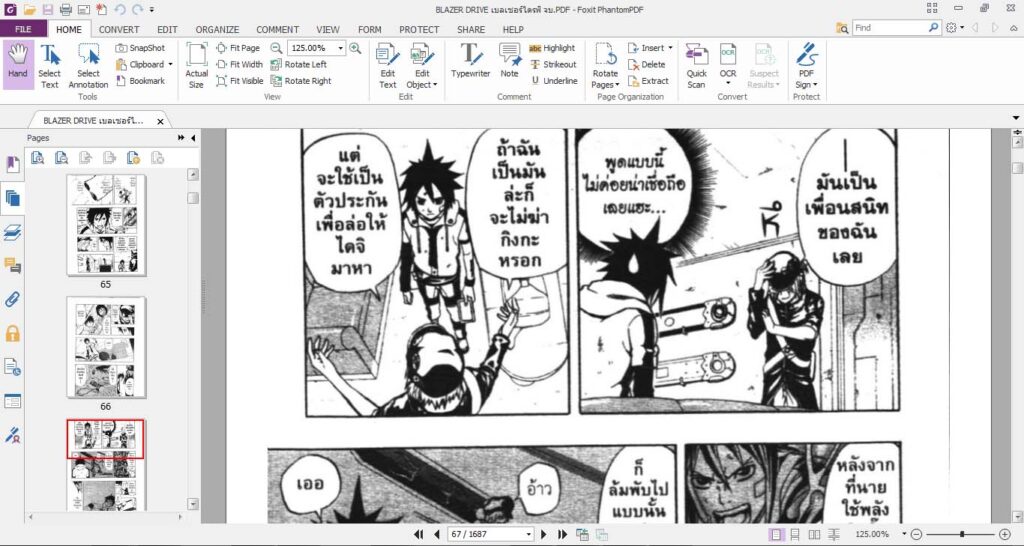Switch to the CONVERT ribbon tab
The image size is (1024, 546).
(119, 29)
